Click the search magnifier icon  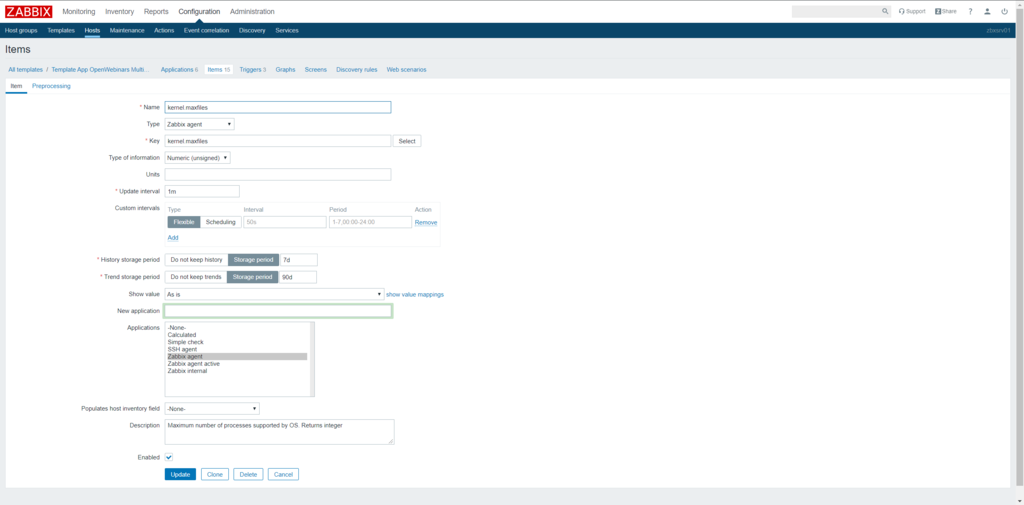point(885,11)
